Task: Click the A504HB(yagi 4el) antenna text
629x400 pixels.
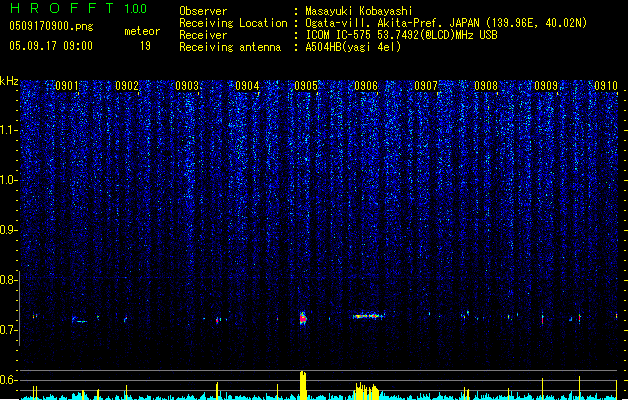Action: (353, 47)
